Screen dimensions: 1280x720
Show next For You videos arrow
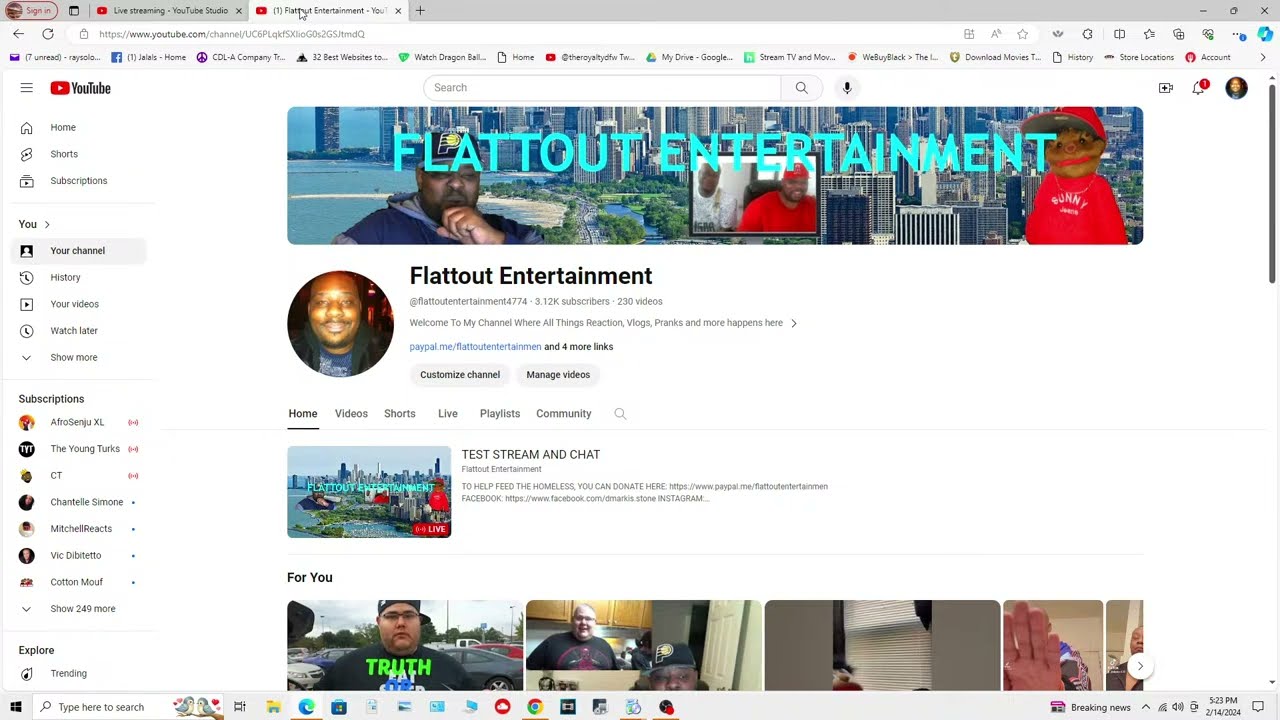[1140, 667]
